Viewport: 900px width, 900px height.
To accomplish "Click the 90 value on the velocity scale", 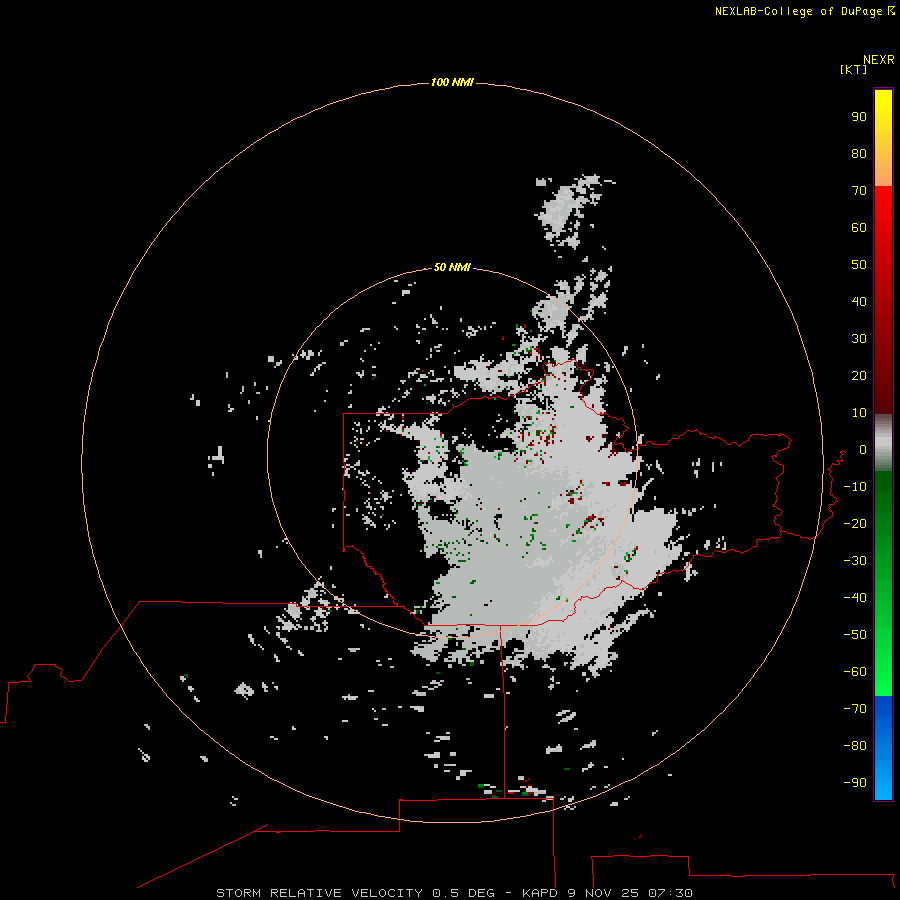I will (859, 117).
